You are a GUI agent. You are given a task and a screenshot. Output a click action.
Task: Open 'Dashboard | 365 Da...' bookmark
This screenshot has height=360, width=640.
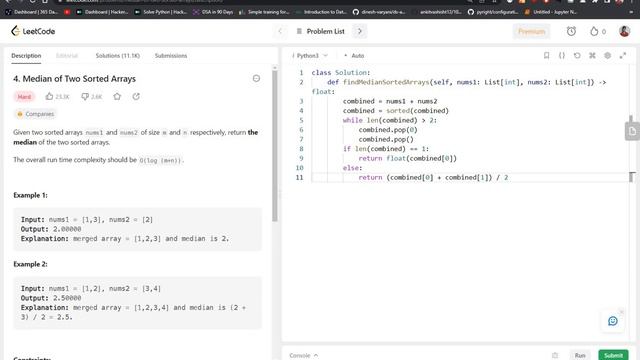(32, 12)
